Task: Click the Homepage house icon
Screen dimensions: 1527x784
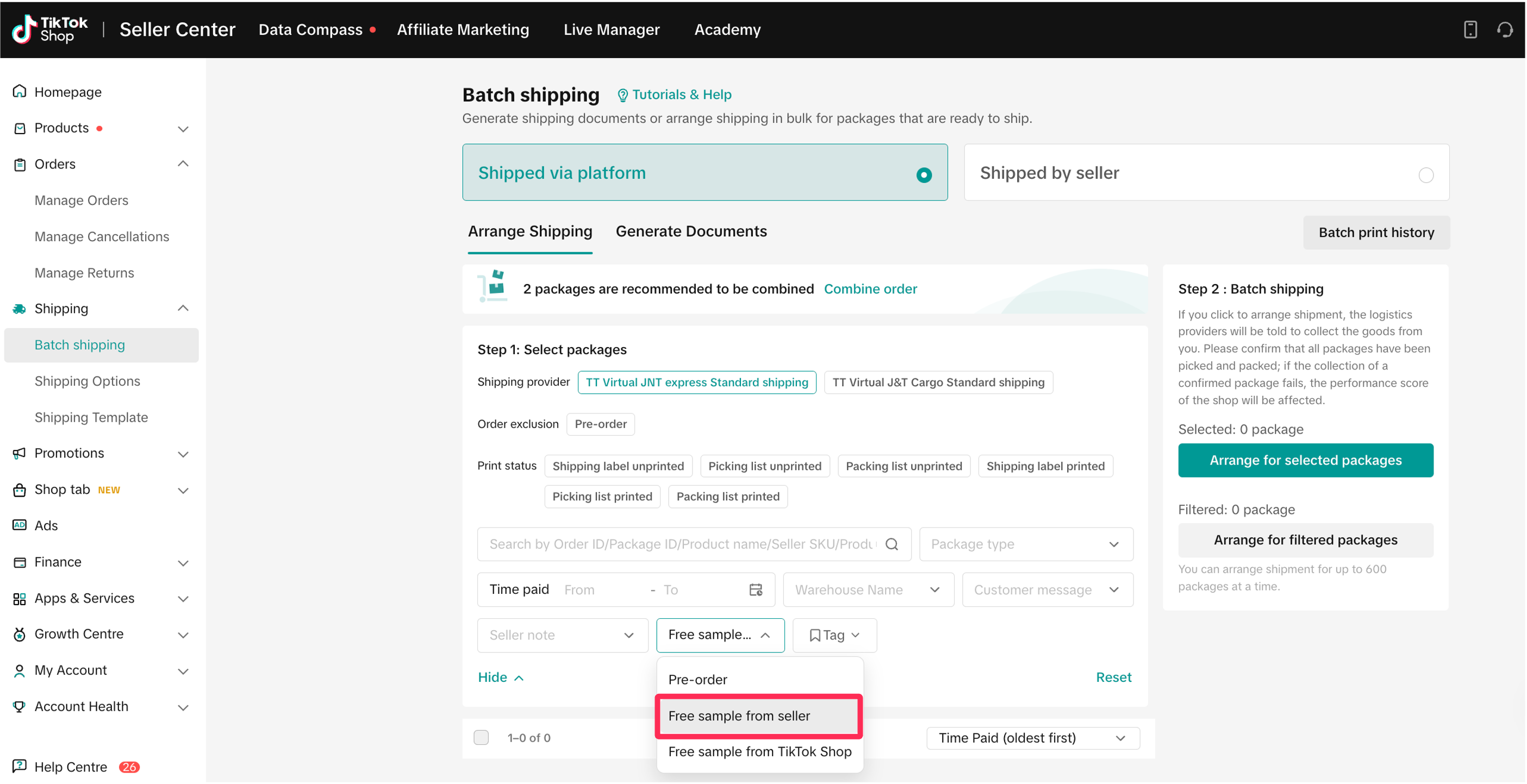Action: click(20, 91)
